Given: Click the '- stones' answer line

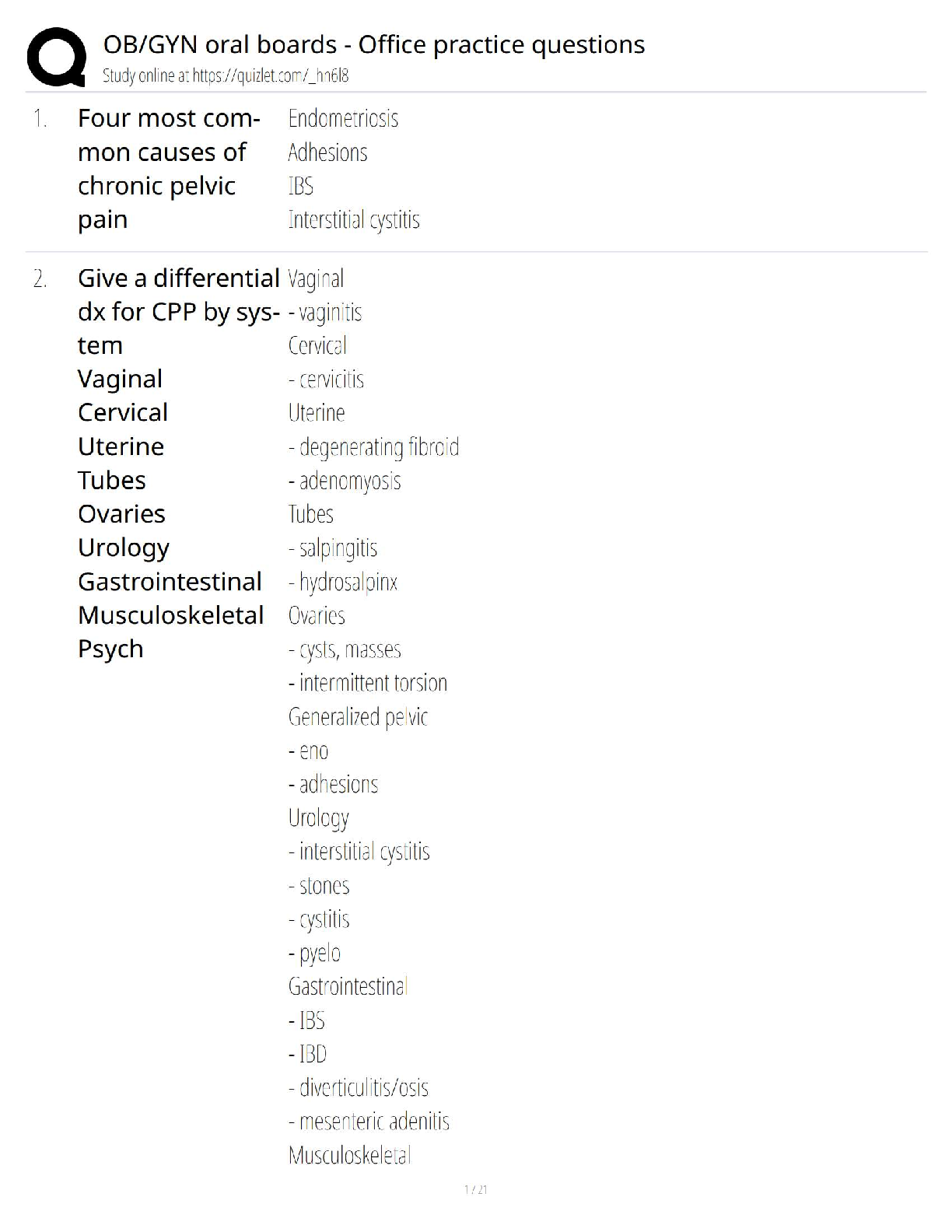Looking at the screenshot, I should click(x=319, y=885).
